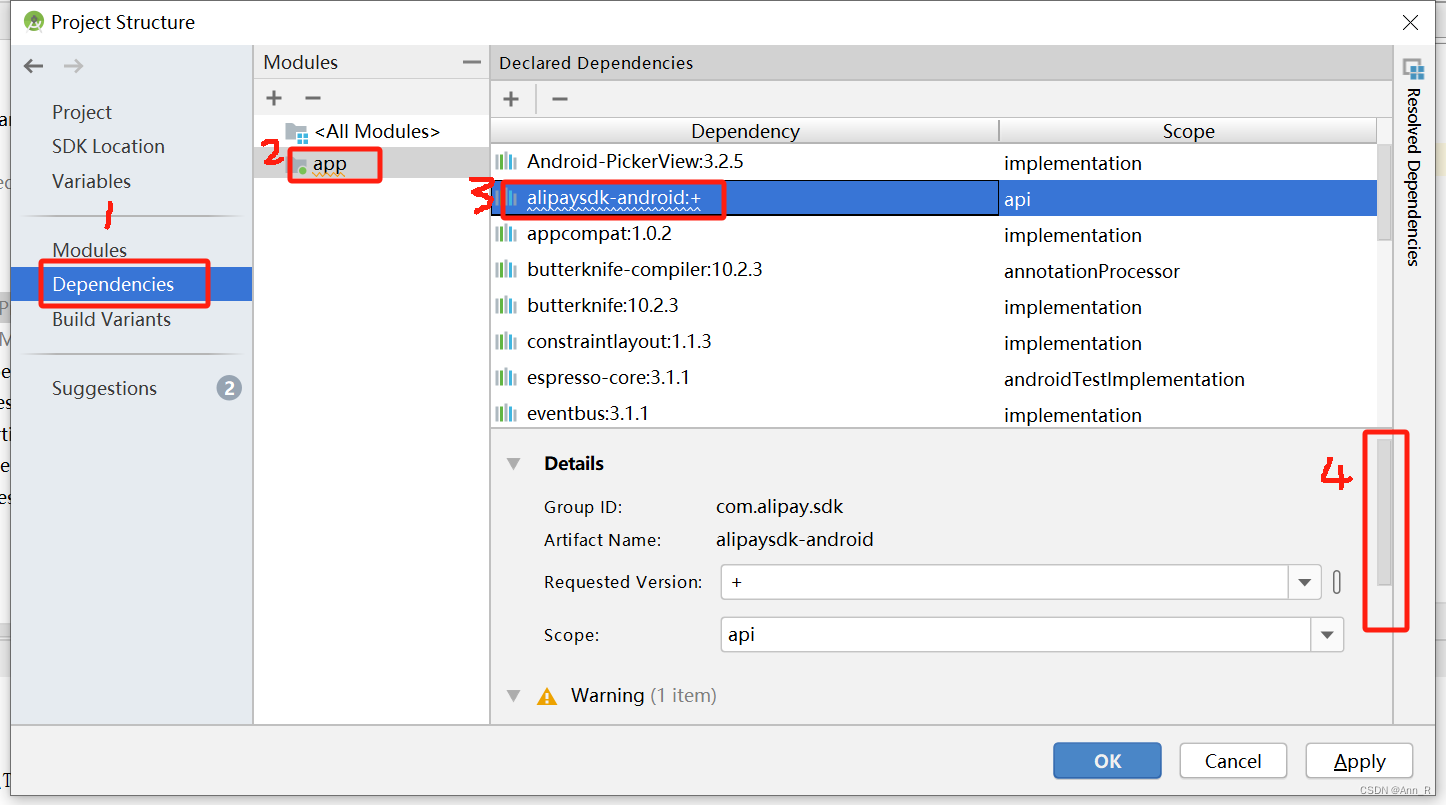
Task: Click the constraintlayout library icon
Action: (507, 342)
